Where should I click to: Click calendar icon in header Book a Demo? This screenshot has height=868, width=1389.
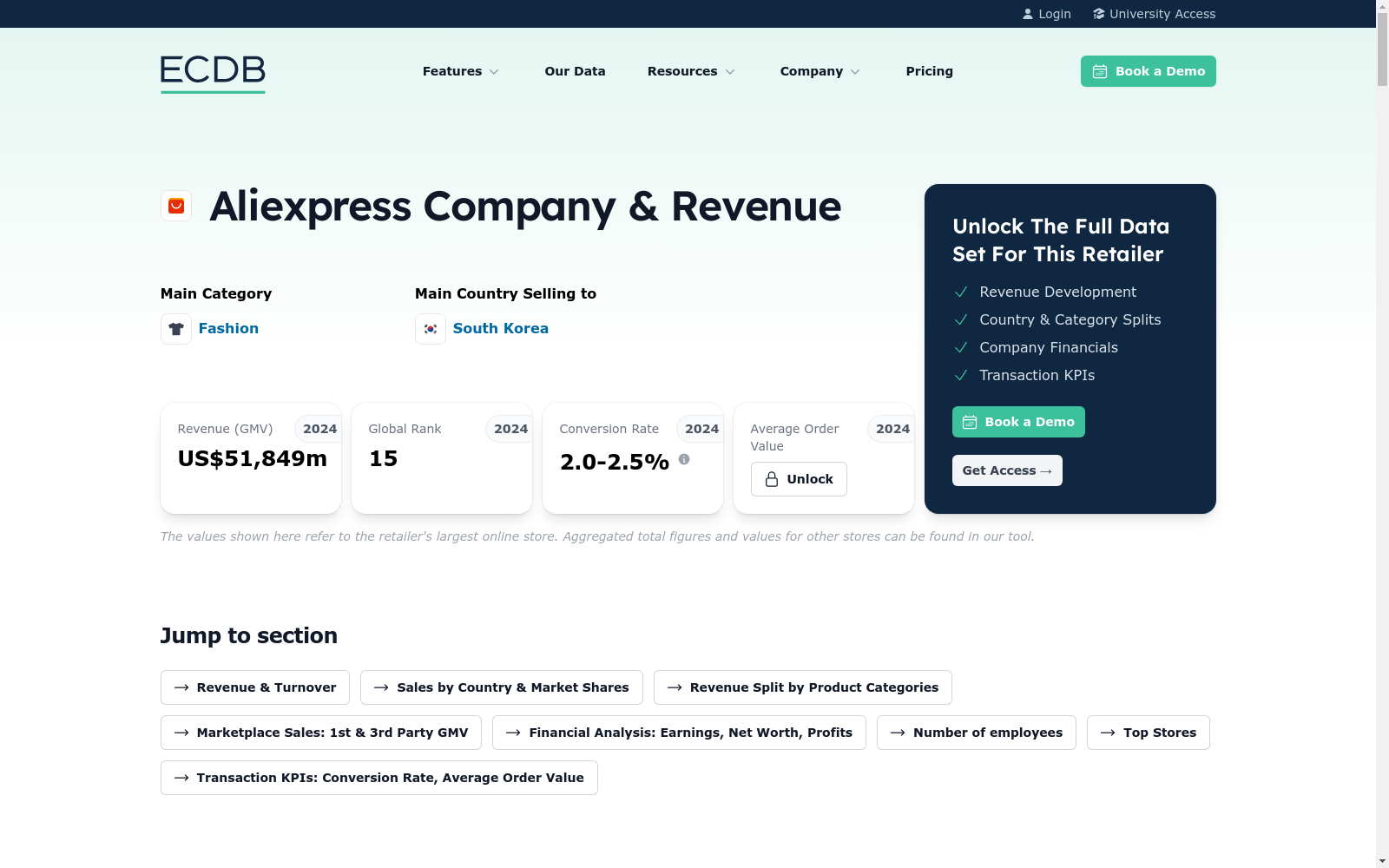1100,71
